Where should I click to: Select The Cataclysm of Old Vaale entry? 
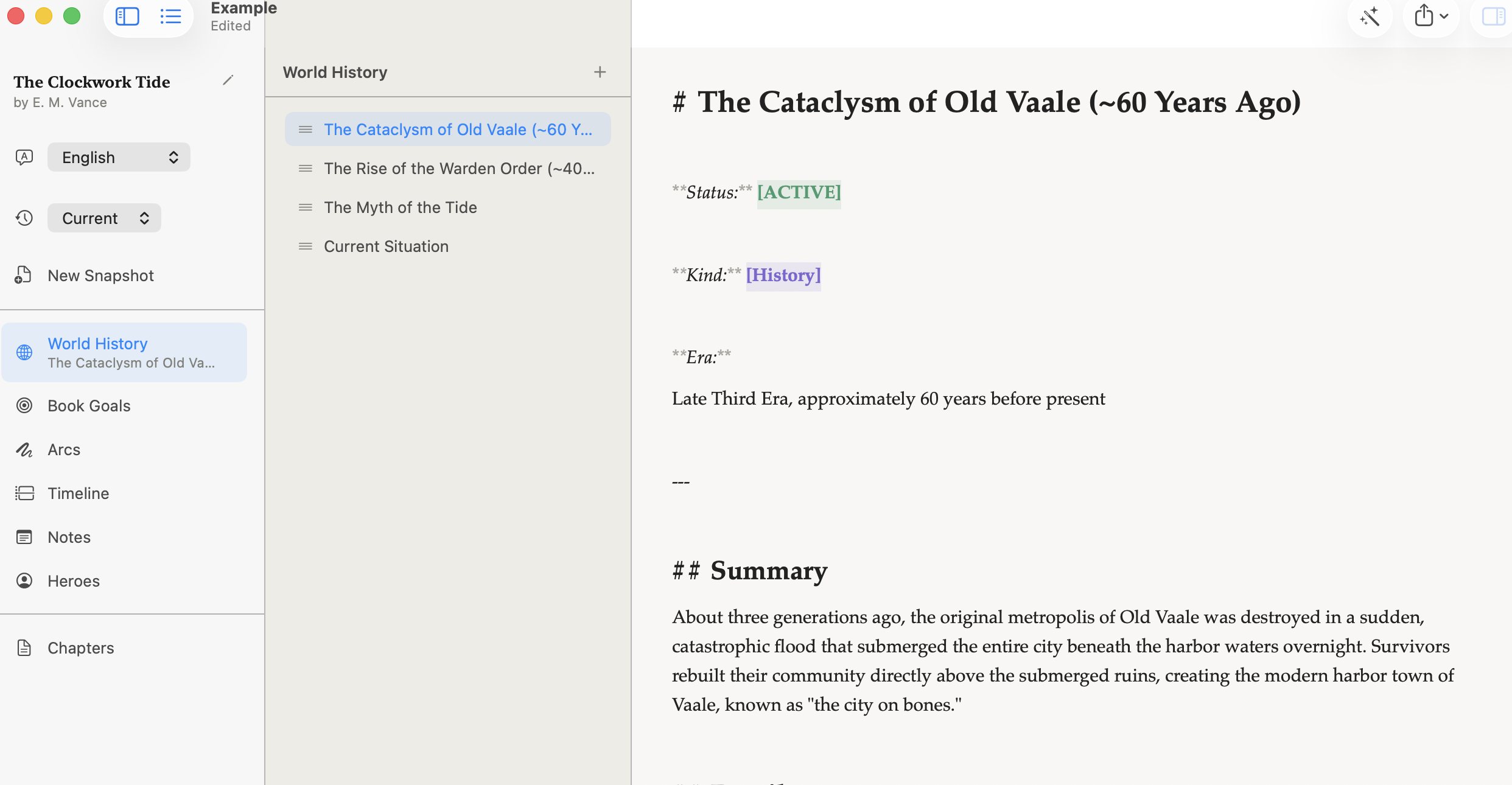(x=448, y=129)
